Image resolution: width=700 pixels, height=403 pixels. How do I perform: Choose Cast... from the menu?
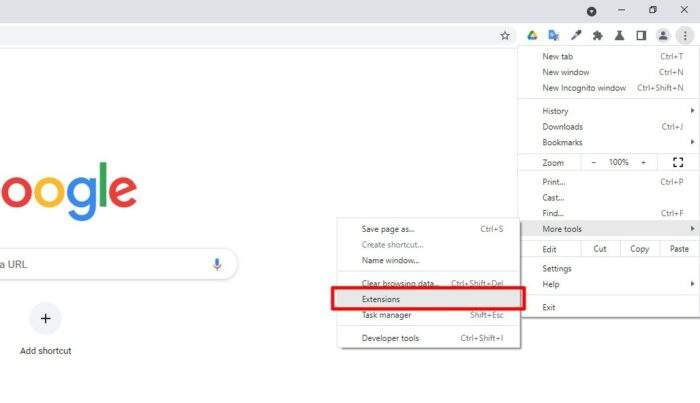click(609, 197)
